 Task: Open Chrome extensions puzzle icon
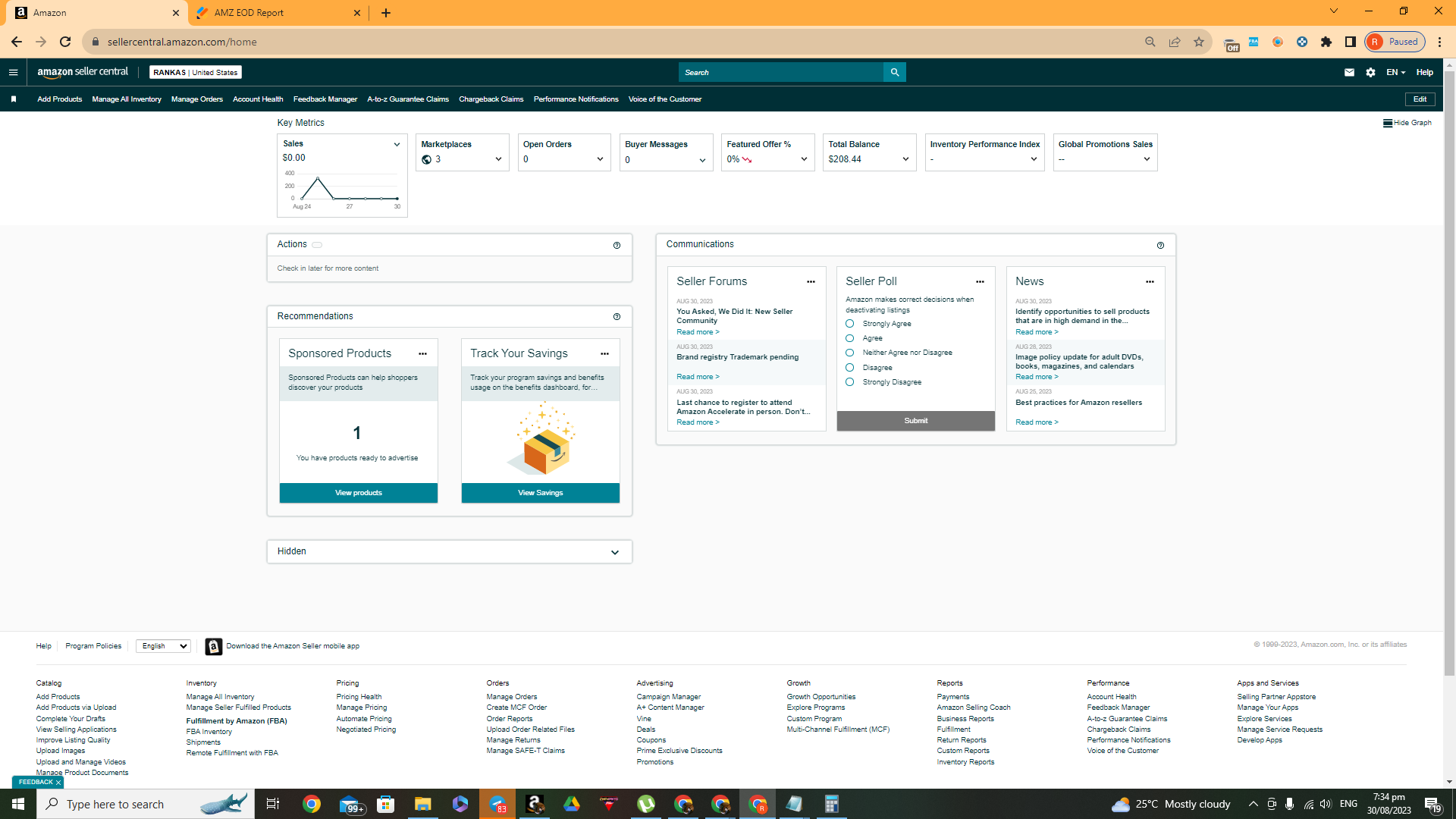pos(1326,42)
